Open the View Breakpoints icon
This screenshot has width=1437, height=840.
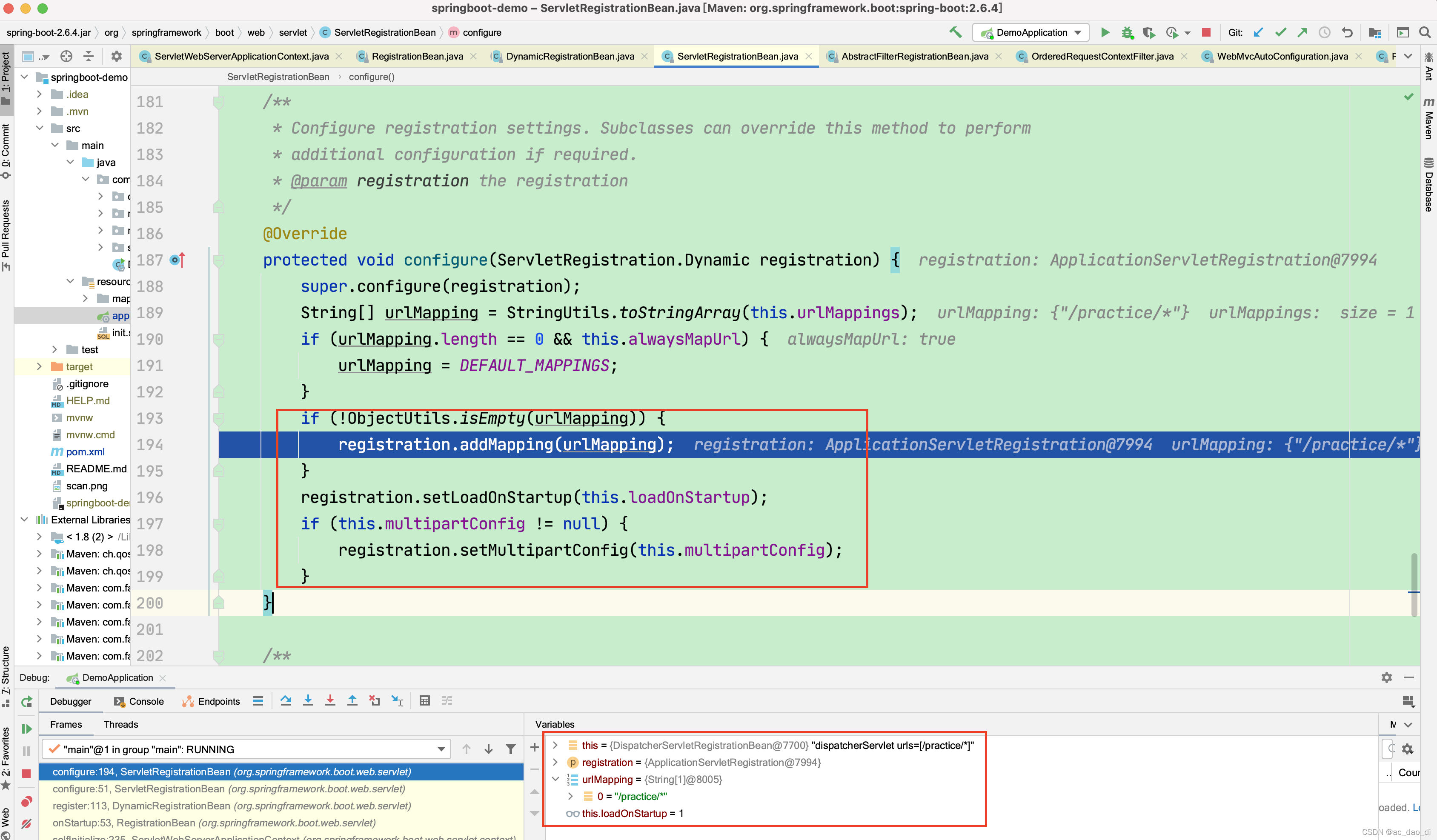[26, 802]
